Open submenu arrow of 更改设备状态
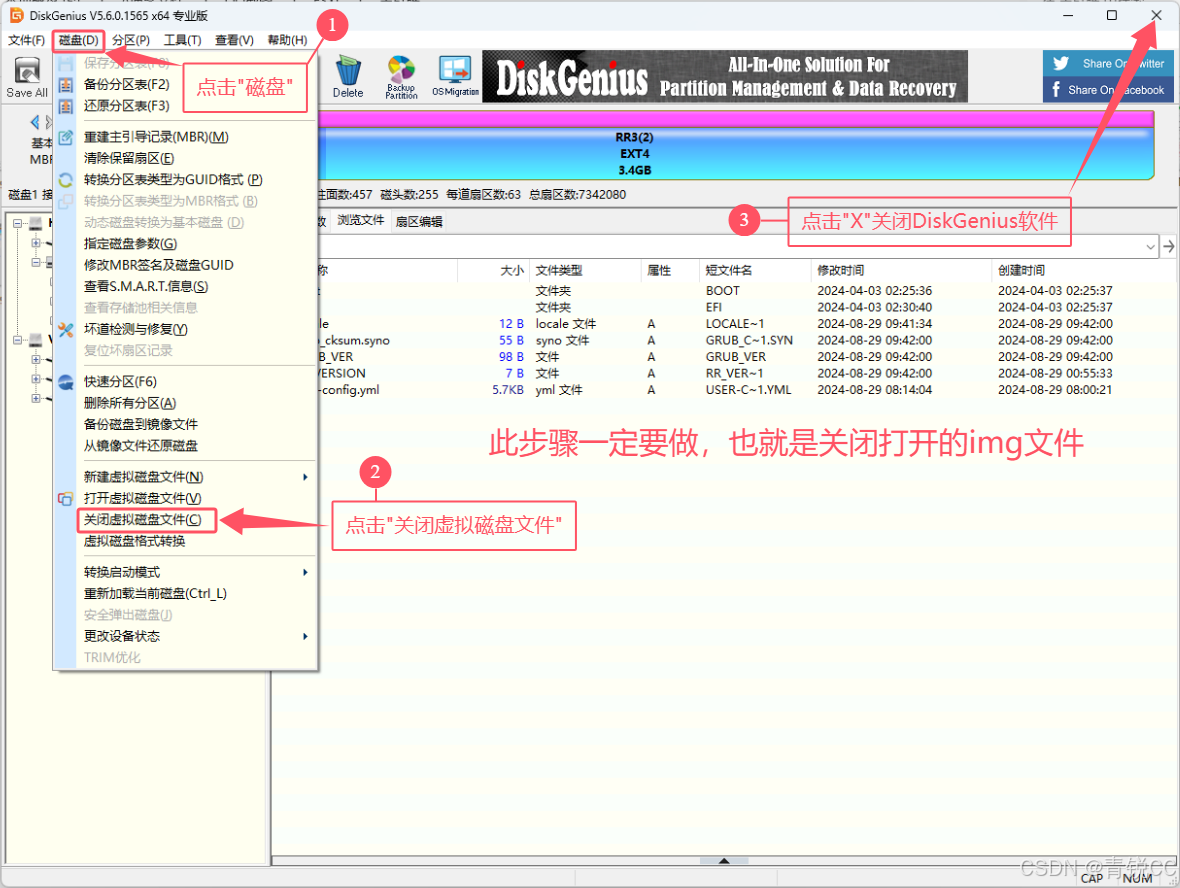 (305, 637)
